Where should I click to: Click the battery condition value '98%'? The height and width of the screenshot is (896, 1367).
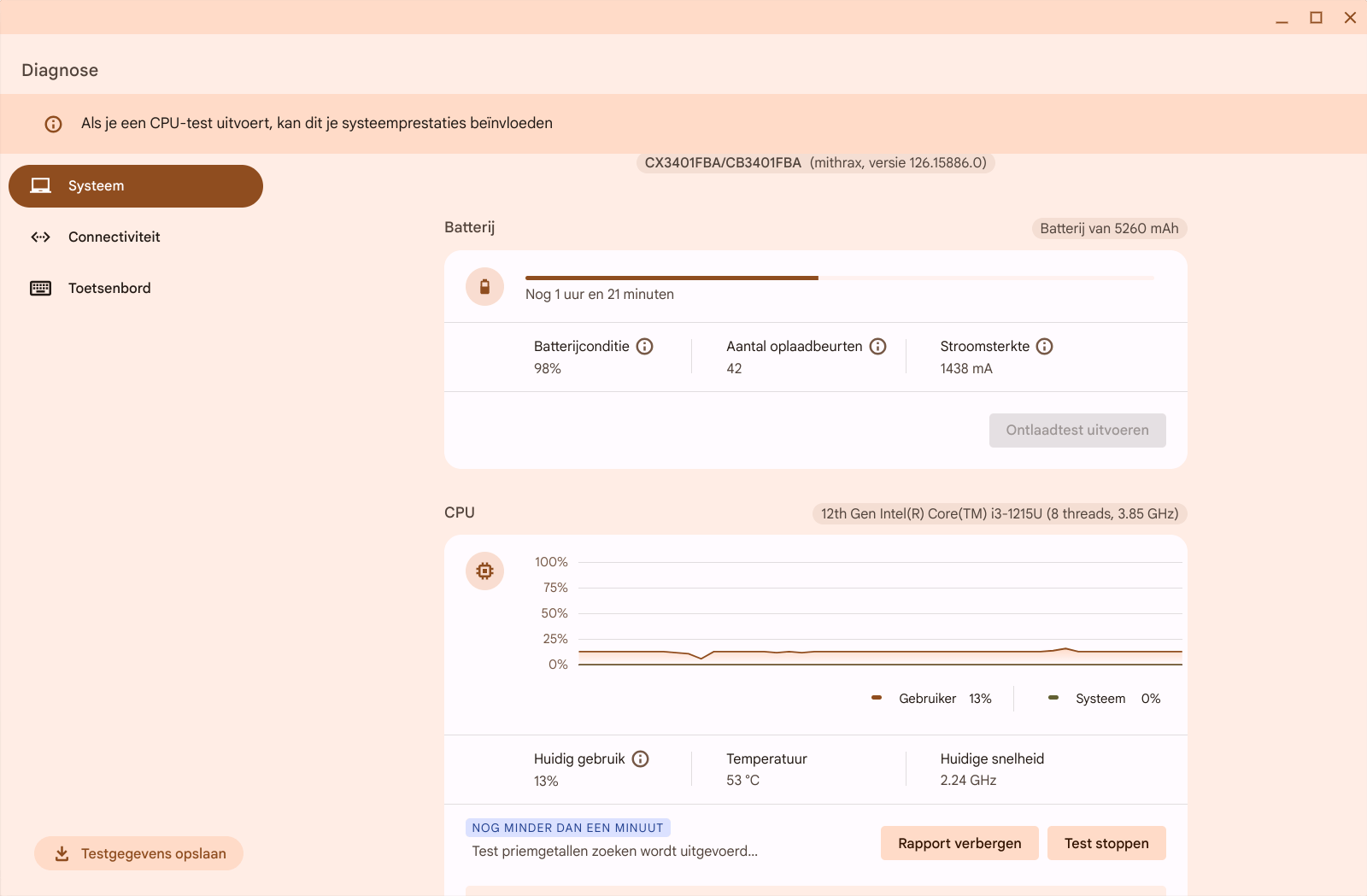coord(548,368)
